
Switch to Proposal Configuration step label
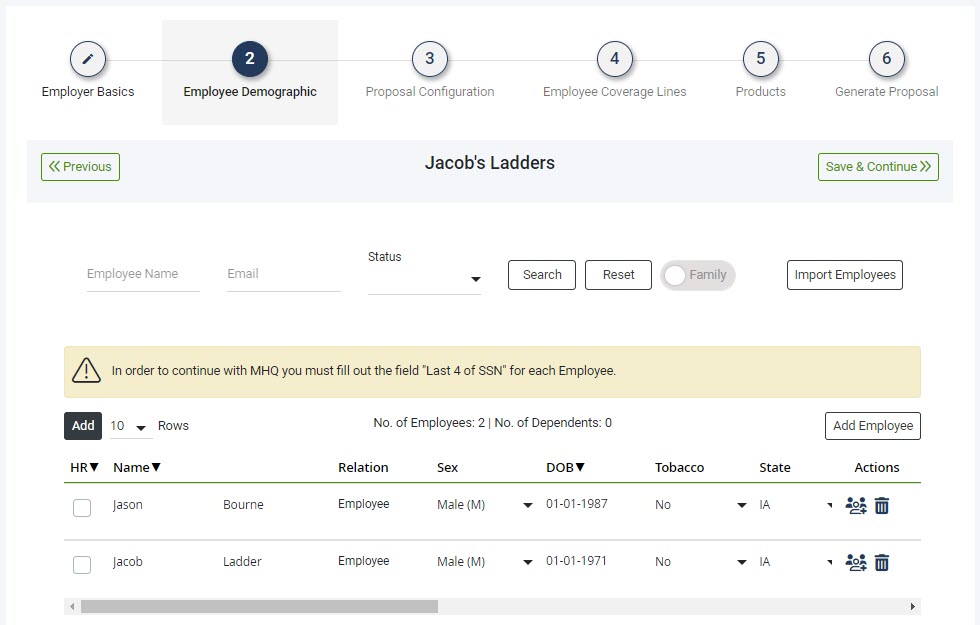429,92
